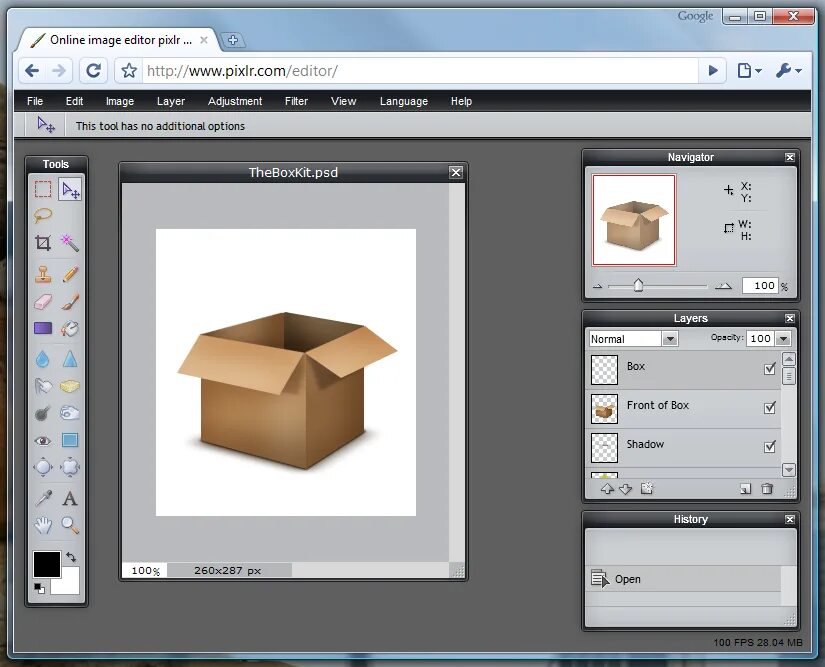Select the Magic Wand tool
The width and height of the screenshot is (825, 667).
pos(69,242)
